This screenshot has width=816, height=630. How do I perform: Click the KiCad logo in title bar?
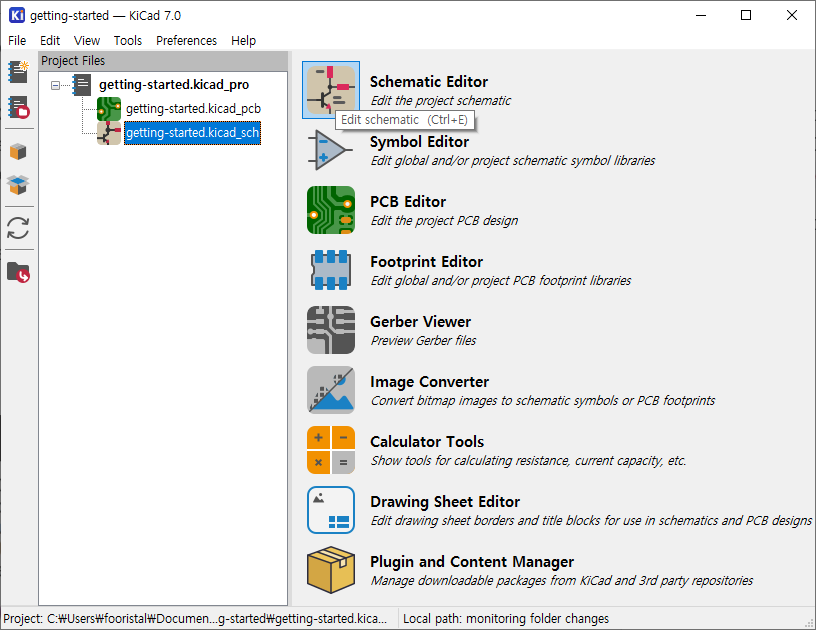[17, 15]
